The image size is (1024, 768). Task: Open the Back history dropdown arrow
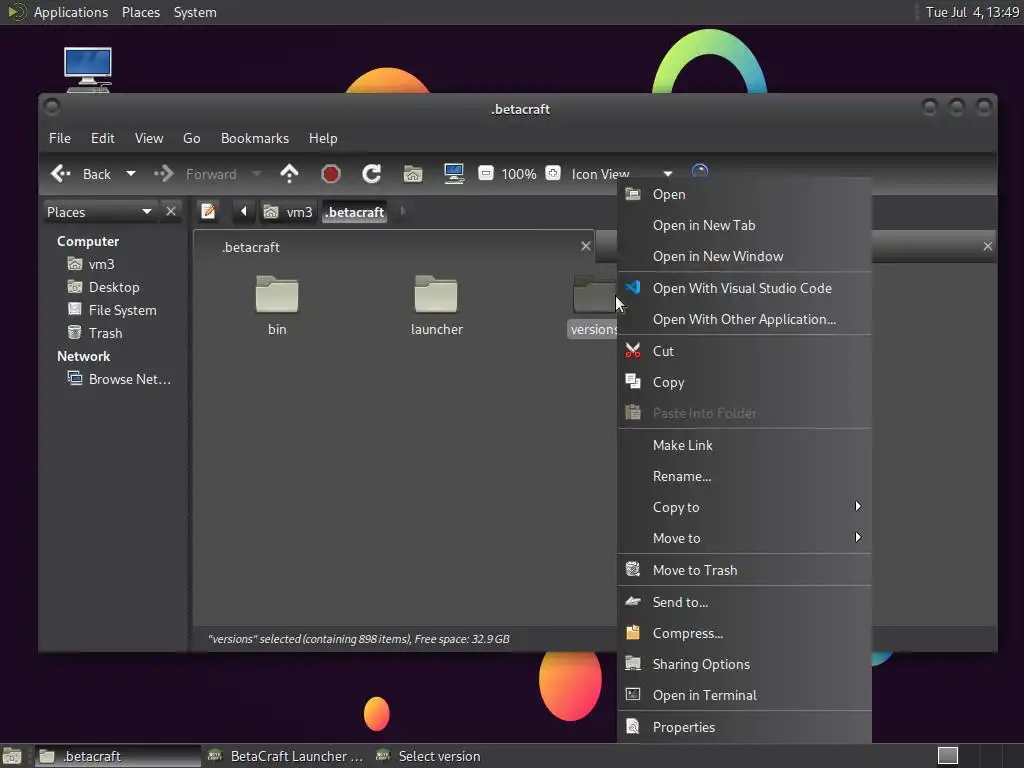(x=131, y=174)
